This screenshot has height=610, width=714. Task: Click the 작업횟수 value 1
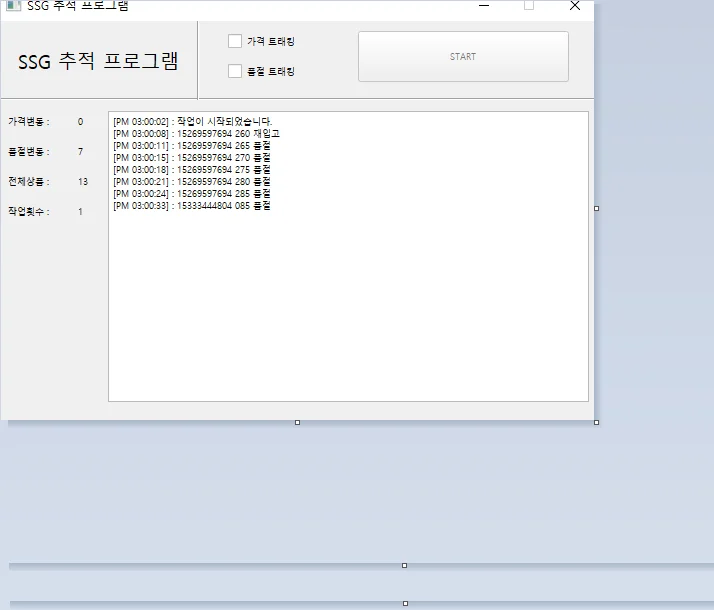point(81,212)
